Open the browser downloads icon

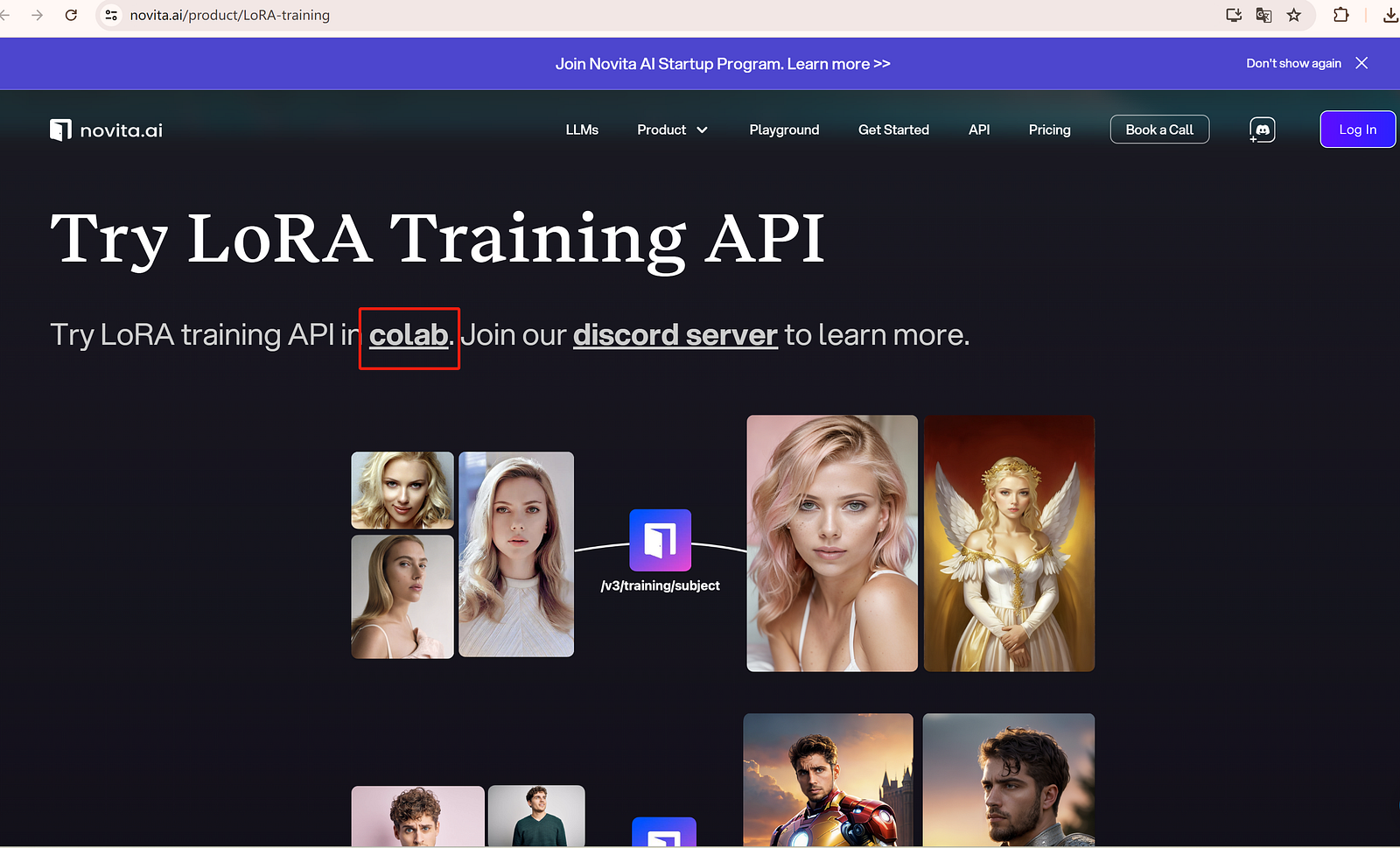click(x=1389, y=15)
